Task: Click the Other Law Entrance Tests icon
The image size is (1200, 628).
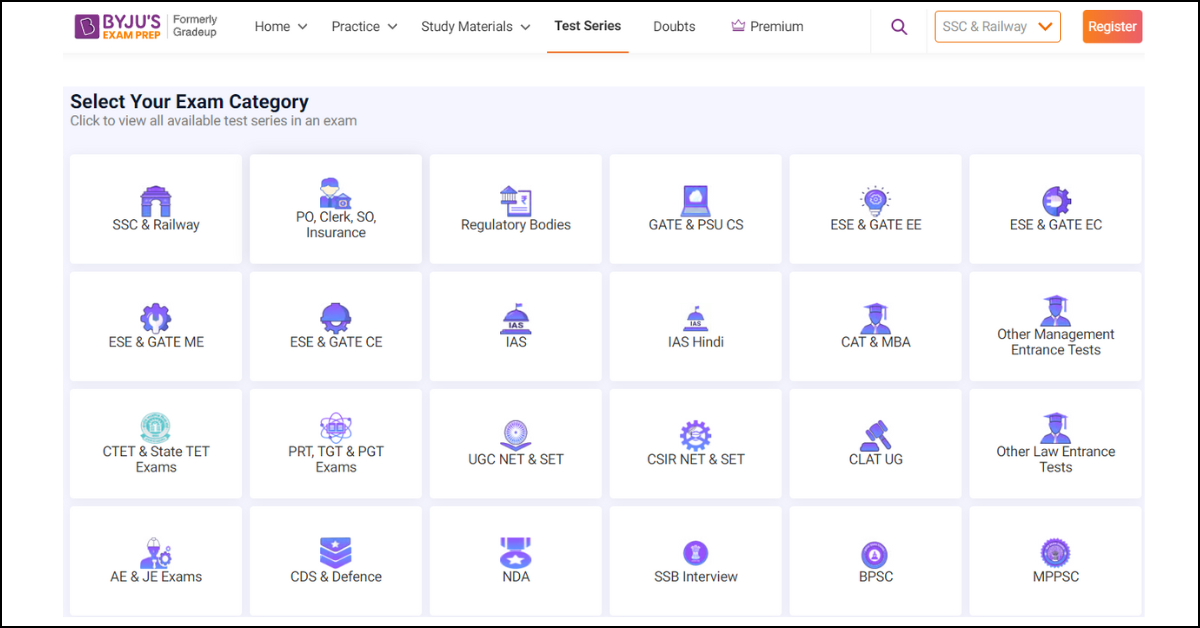Action: (1055, 427)
